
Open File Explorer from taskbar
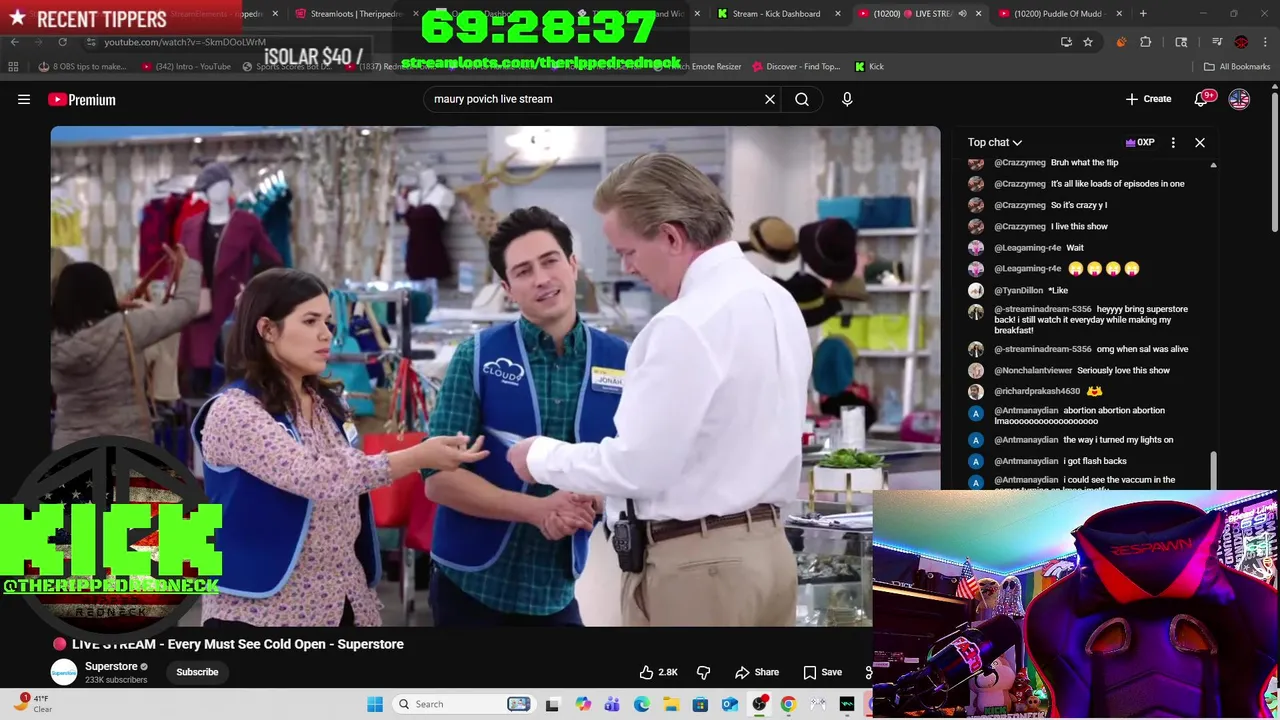point(671,704)
